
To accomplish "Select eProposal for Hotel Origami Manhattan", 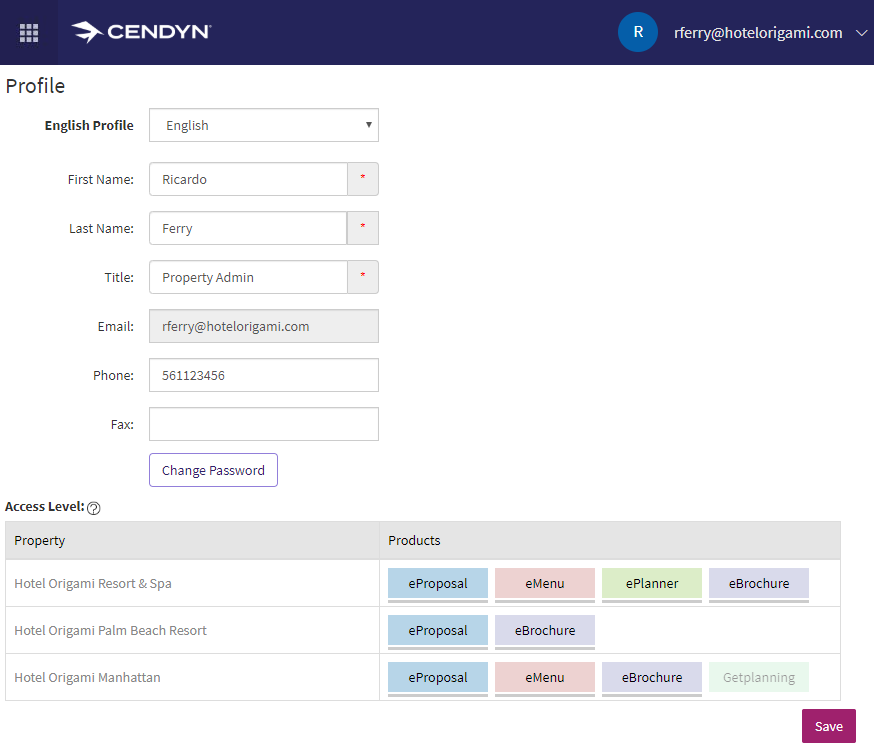I will click(x=438, y=677).
